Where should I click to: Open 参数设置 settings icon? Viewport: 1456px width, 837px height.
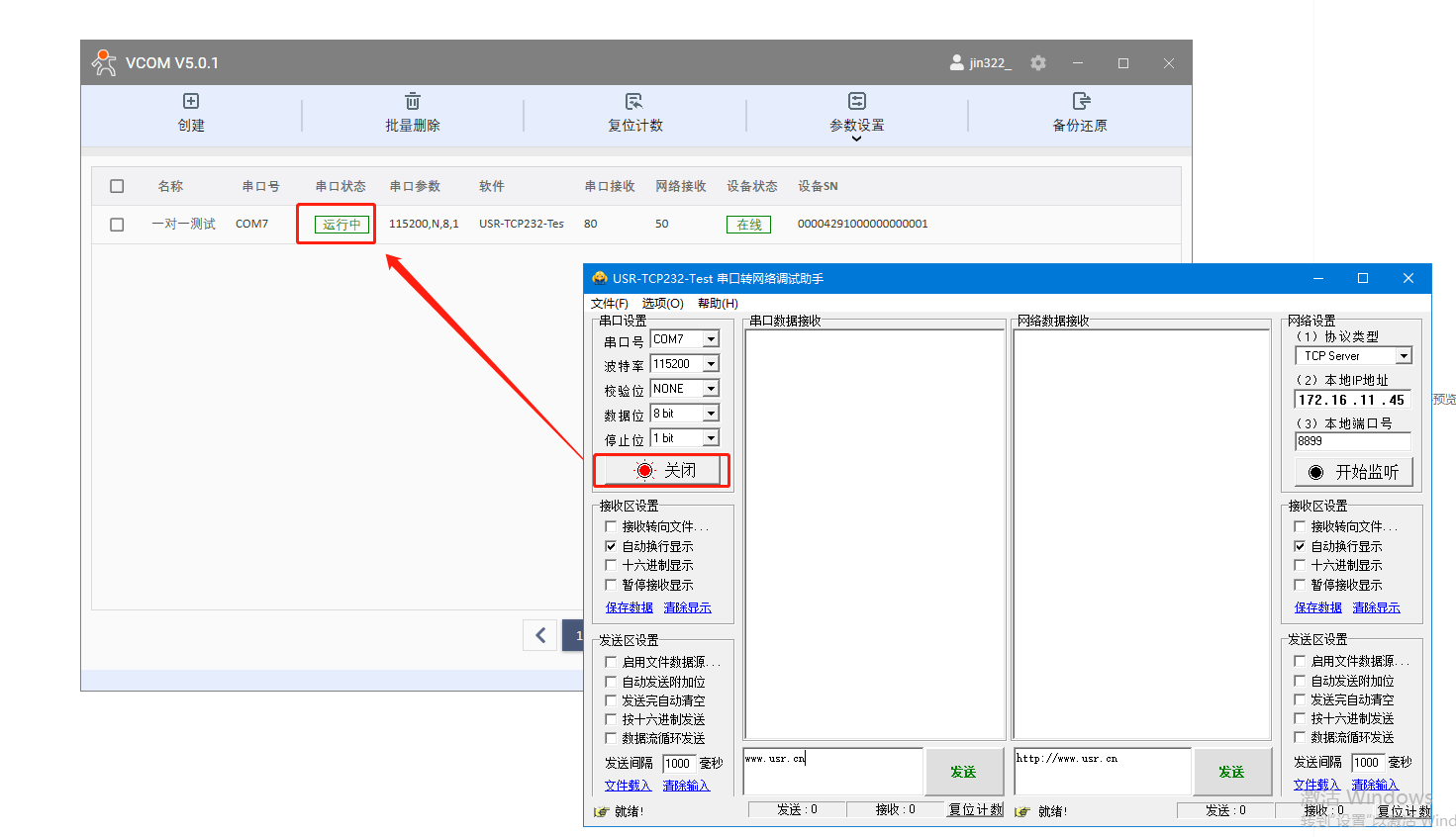(x=857, y=102)
